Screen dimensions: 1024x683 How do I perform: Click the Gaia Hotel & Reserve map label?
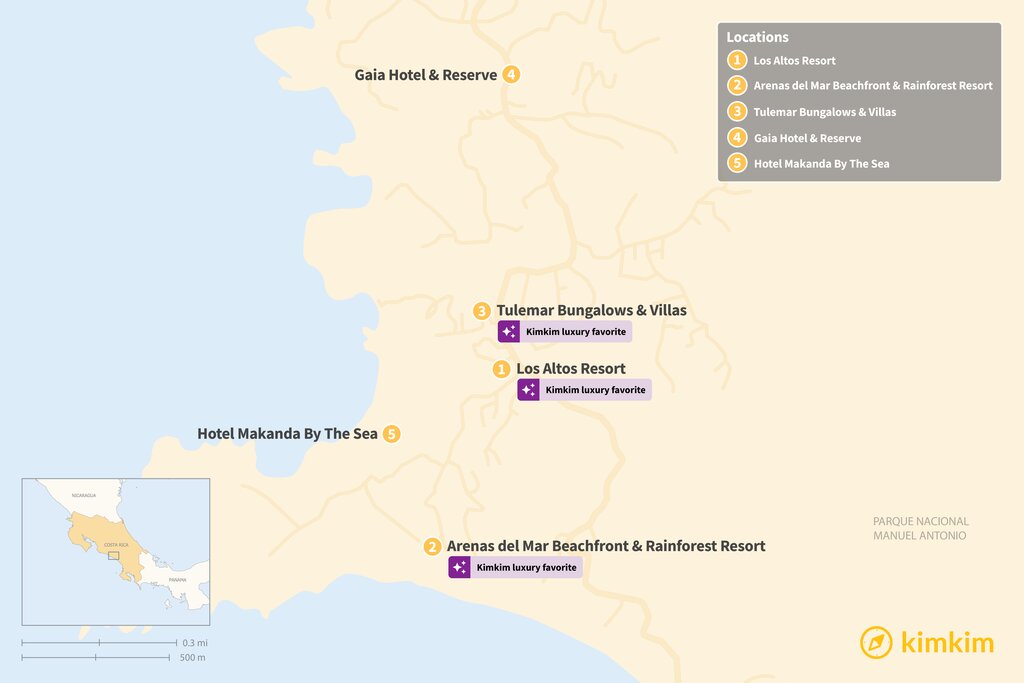point(425,75)
